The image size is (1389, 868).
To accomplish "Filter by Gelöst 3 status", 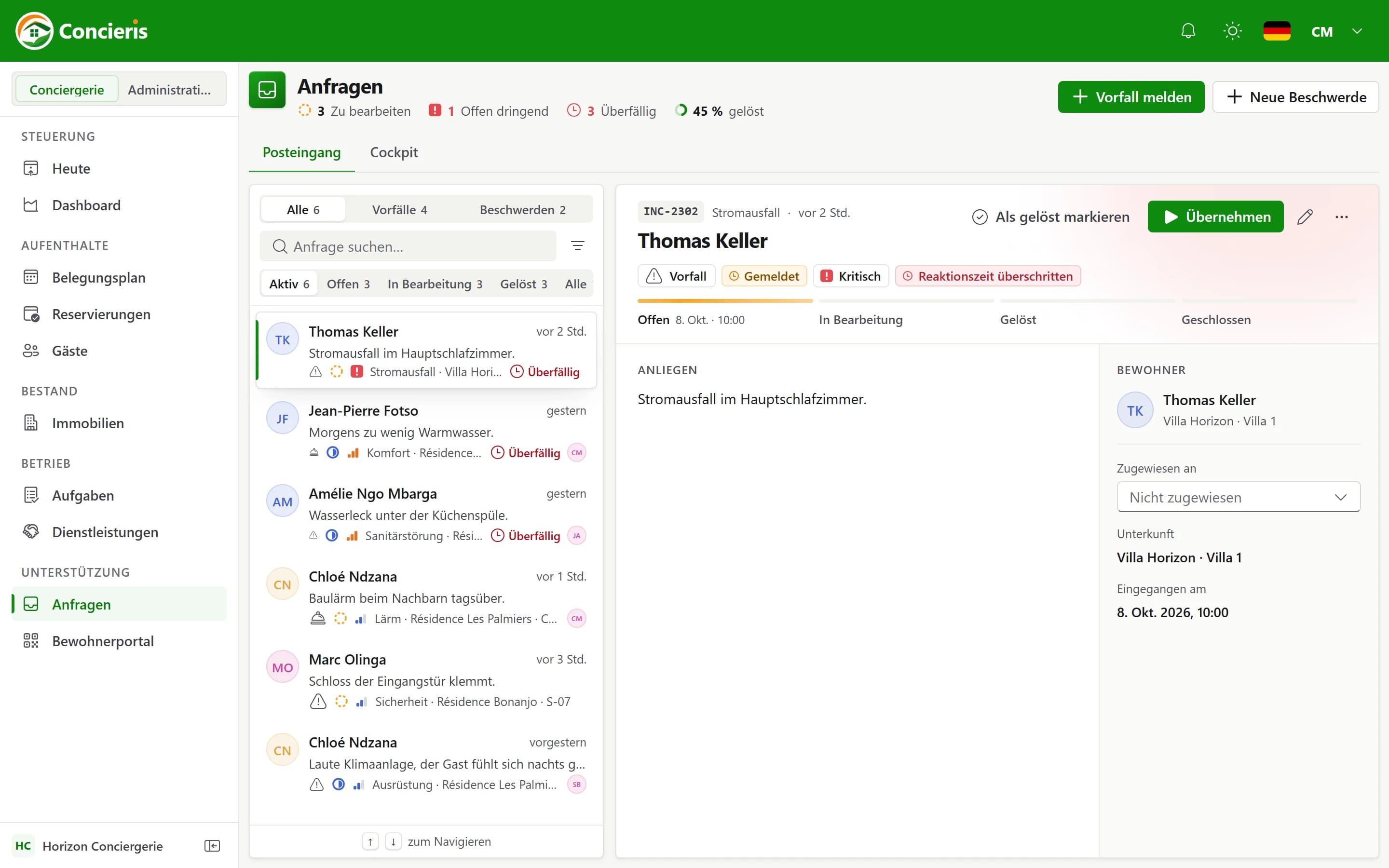I will [523, 284].
